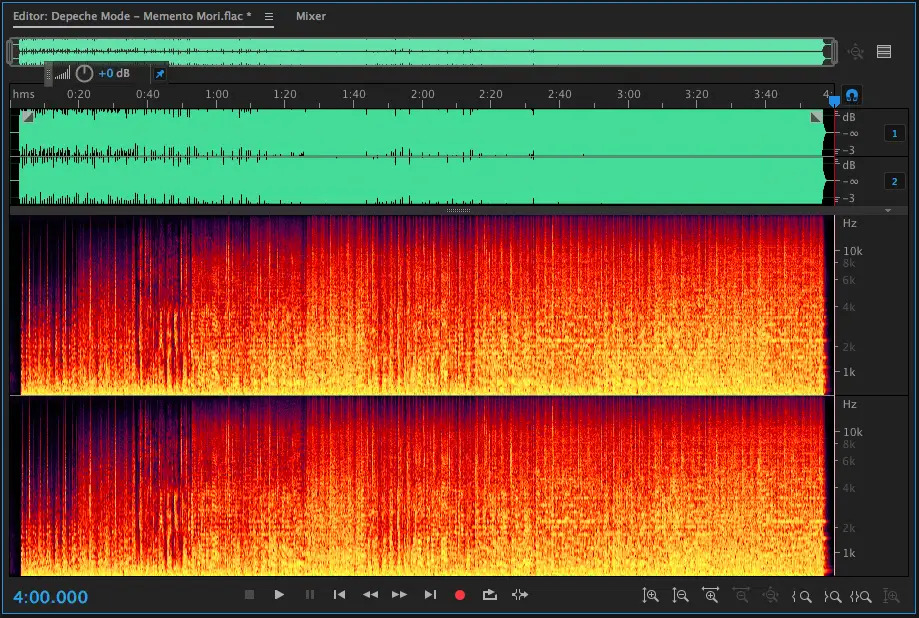The width and height of the screenshot is (919, 618).
Task: Toggle snapping magnet icon
Action: click(852, 96)
